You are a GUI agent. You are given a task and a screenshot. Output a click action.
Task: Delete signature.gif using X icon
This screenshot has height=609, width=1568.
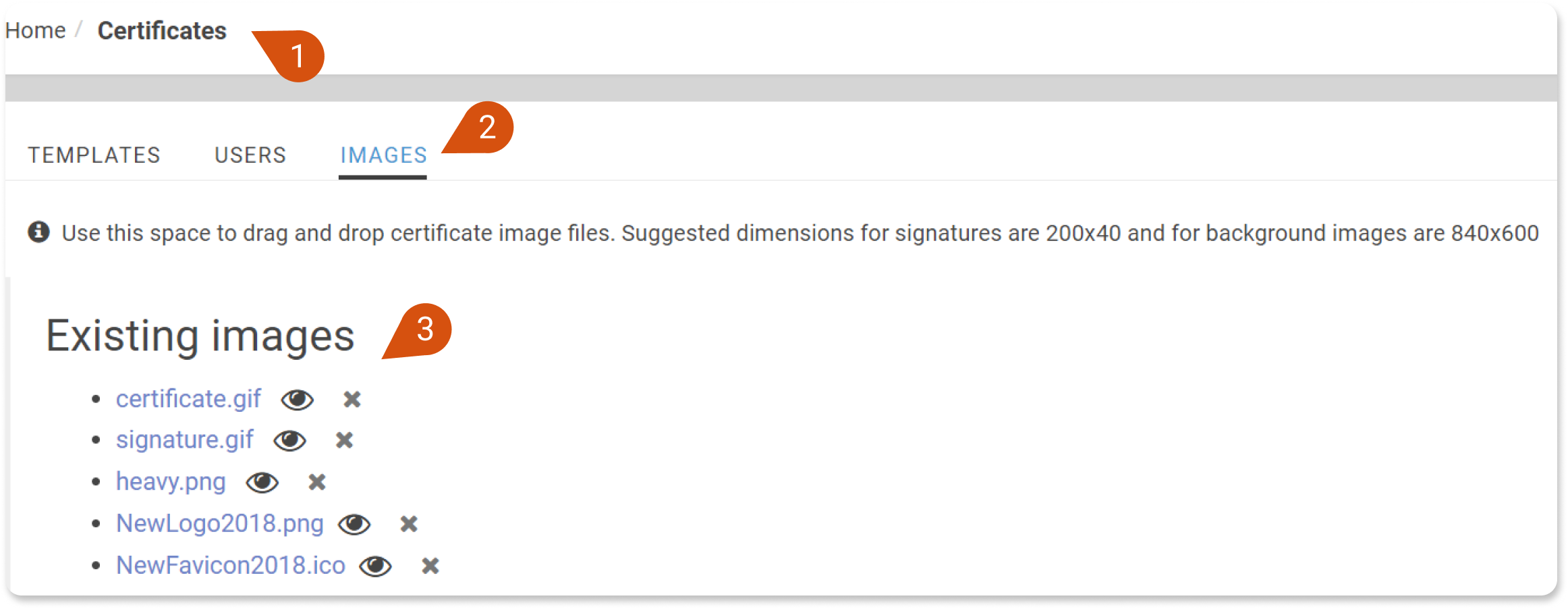pyautogui.click(x=345, y=441)
